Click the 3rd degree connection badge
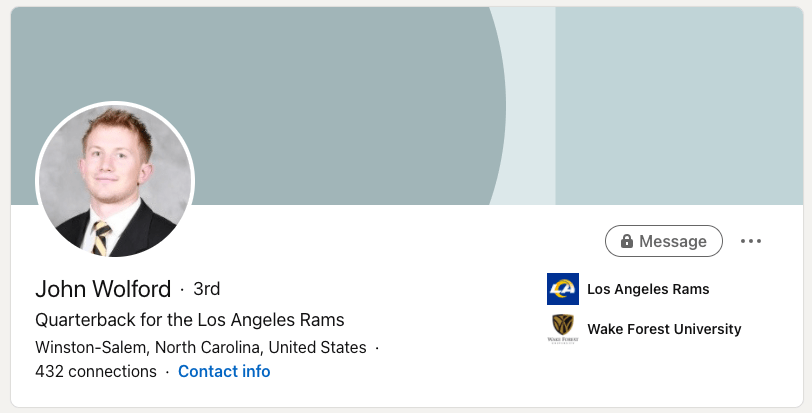 pos(206,289)
